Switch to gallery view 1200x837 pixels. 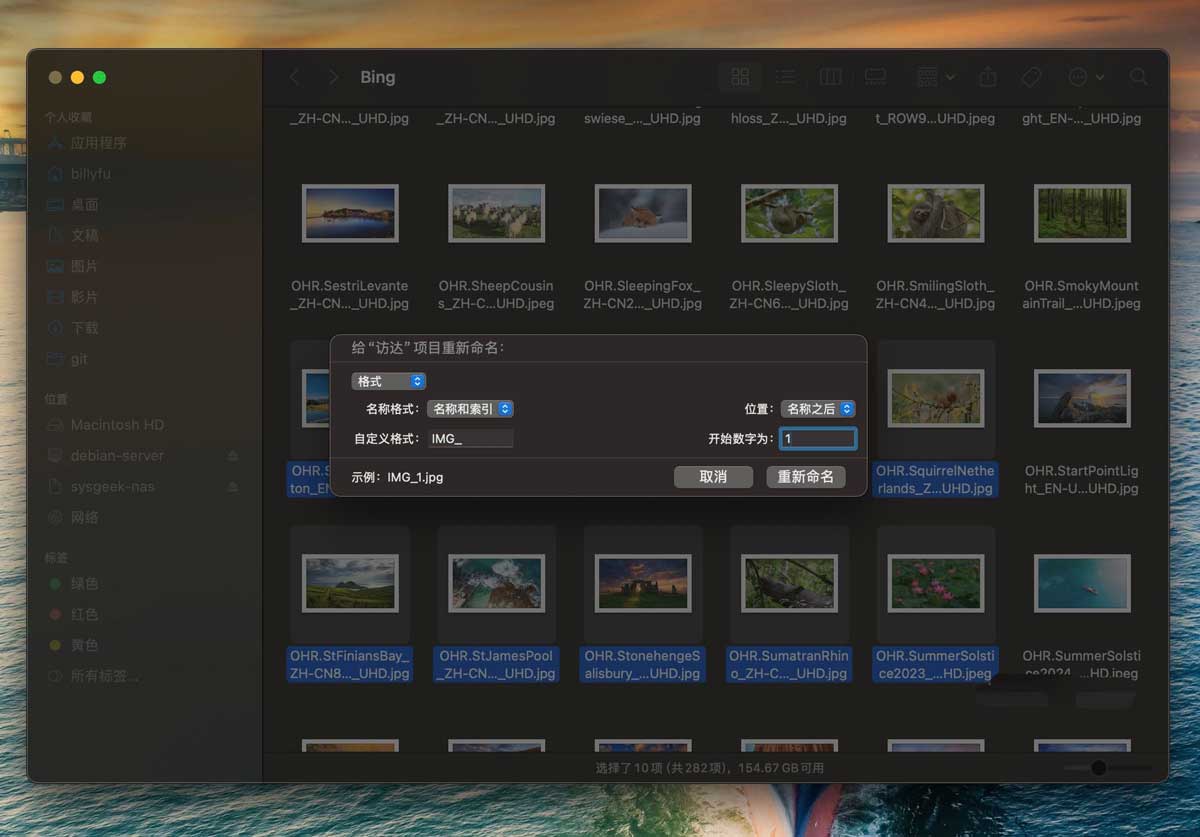coord(875,77)
